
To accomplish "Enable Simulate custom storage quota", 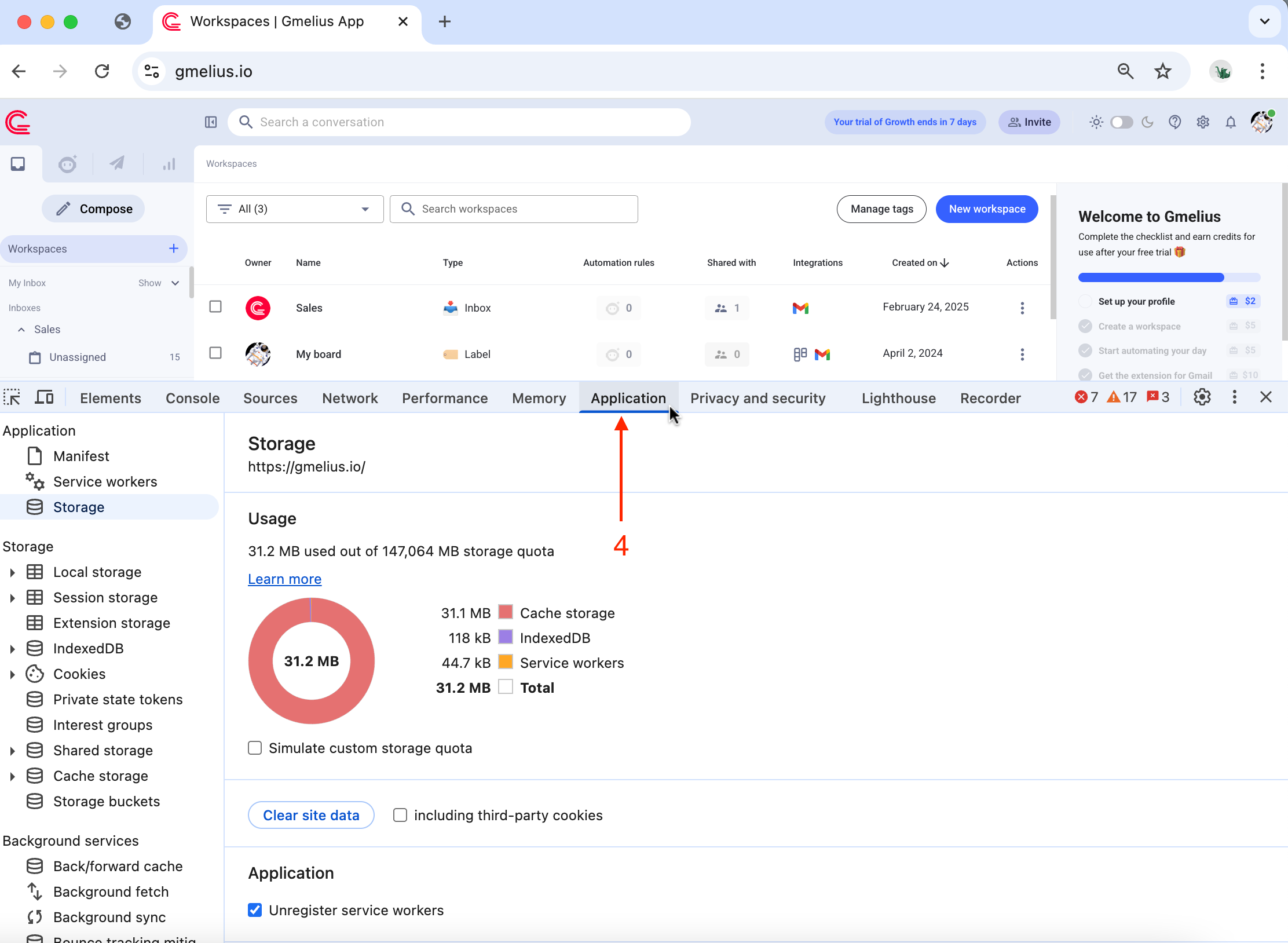I will click(x=255, y=748).
